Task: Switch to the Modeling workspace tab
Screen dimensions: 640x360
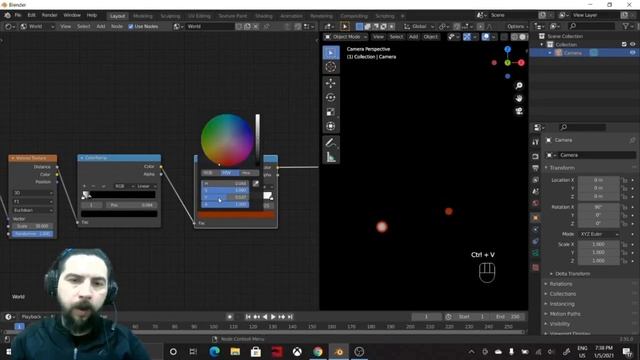Action: click(143, 16)
